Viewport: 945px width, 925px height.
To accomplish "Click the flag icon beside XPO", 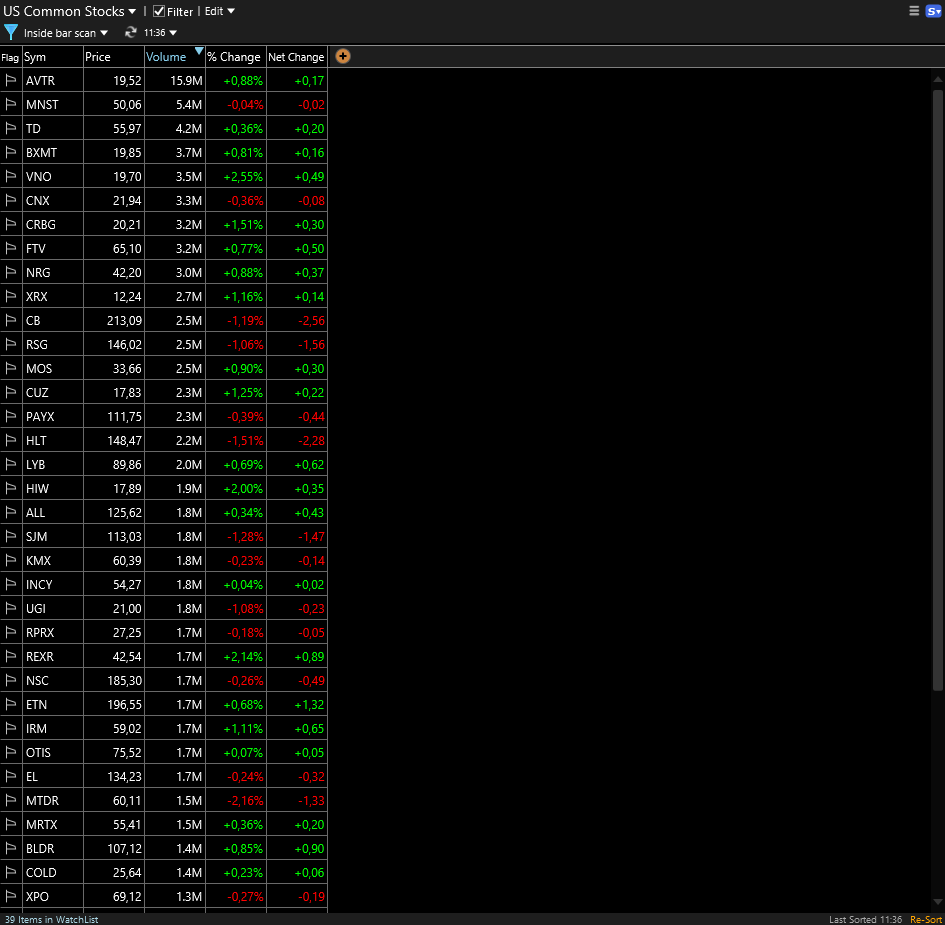I will [x=11, y=896].
